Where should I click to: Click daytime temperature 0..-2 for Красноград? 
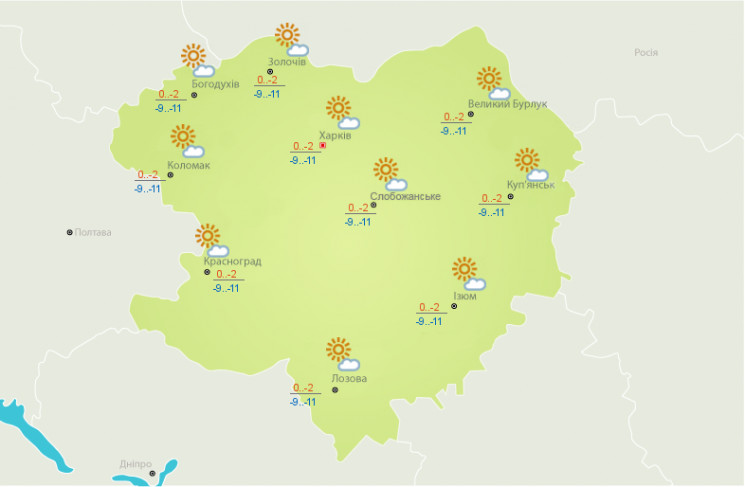pos(226,274)
